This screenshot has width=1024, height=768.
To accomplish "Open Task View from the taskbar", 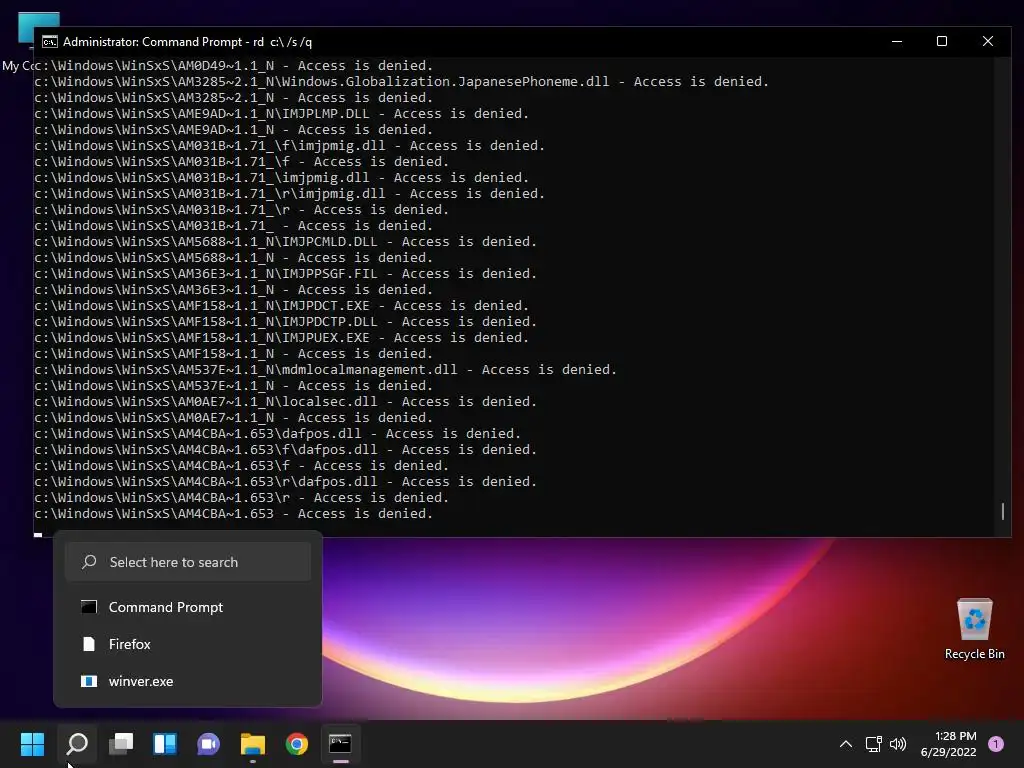I will tap(121, 744).
